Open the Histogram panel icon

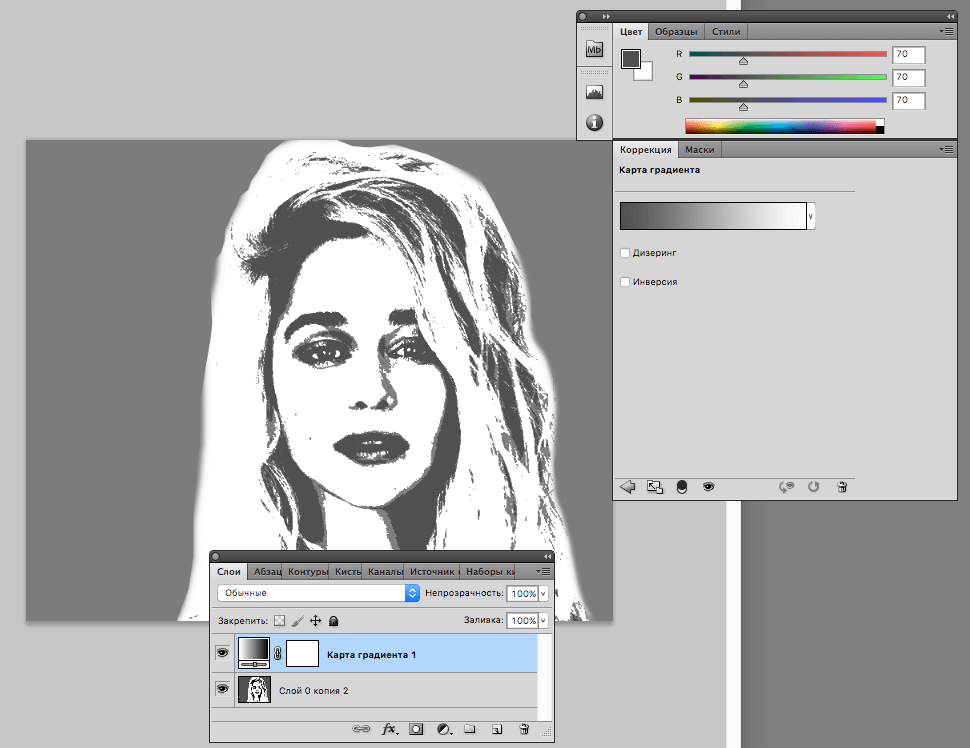[x=594, y=92]
